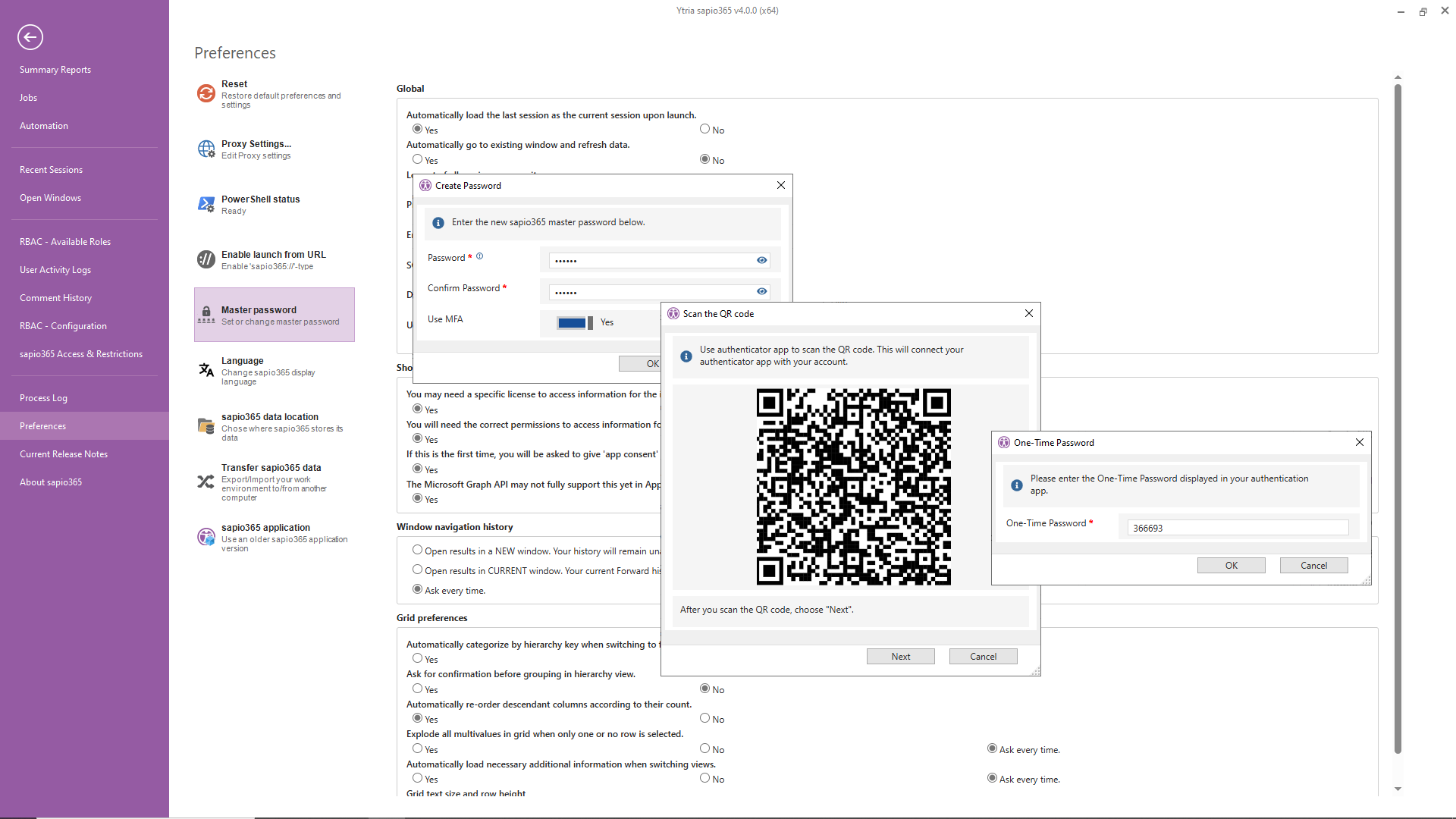Click the One-Time Password input field

pyautogui.click(x=1238, y=528)
